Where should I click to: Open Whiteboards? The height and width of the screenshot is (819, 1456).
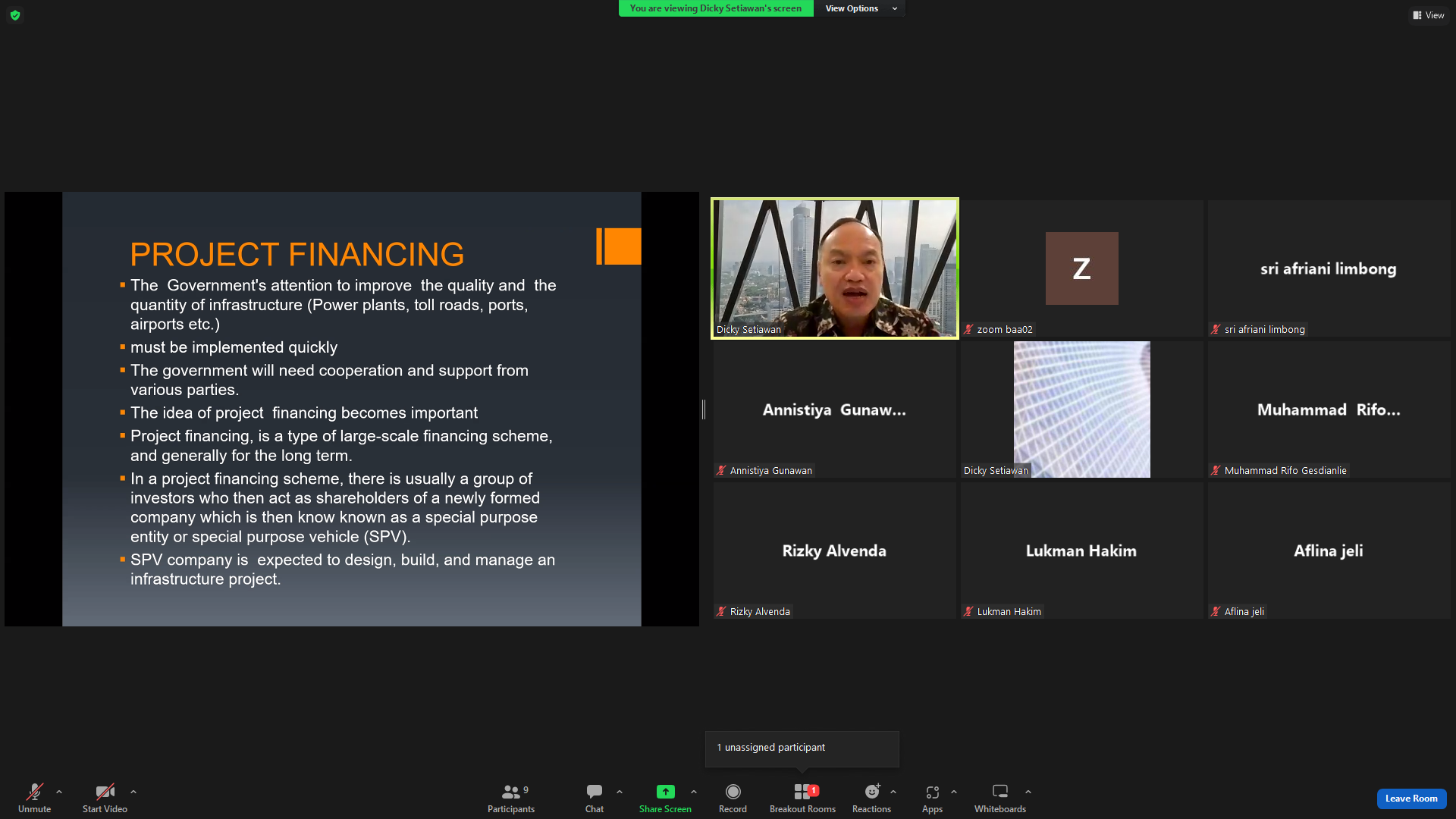click(1000, 798)
